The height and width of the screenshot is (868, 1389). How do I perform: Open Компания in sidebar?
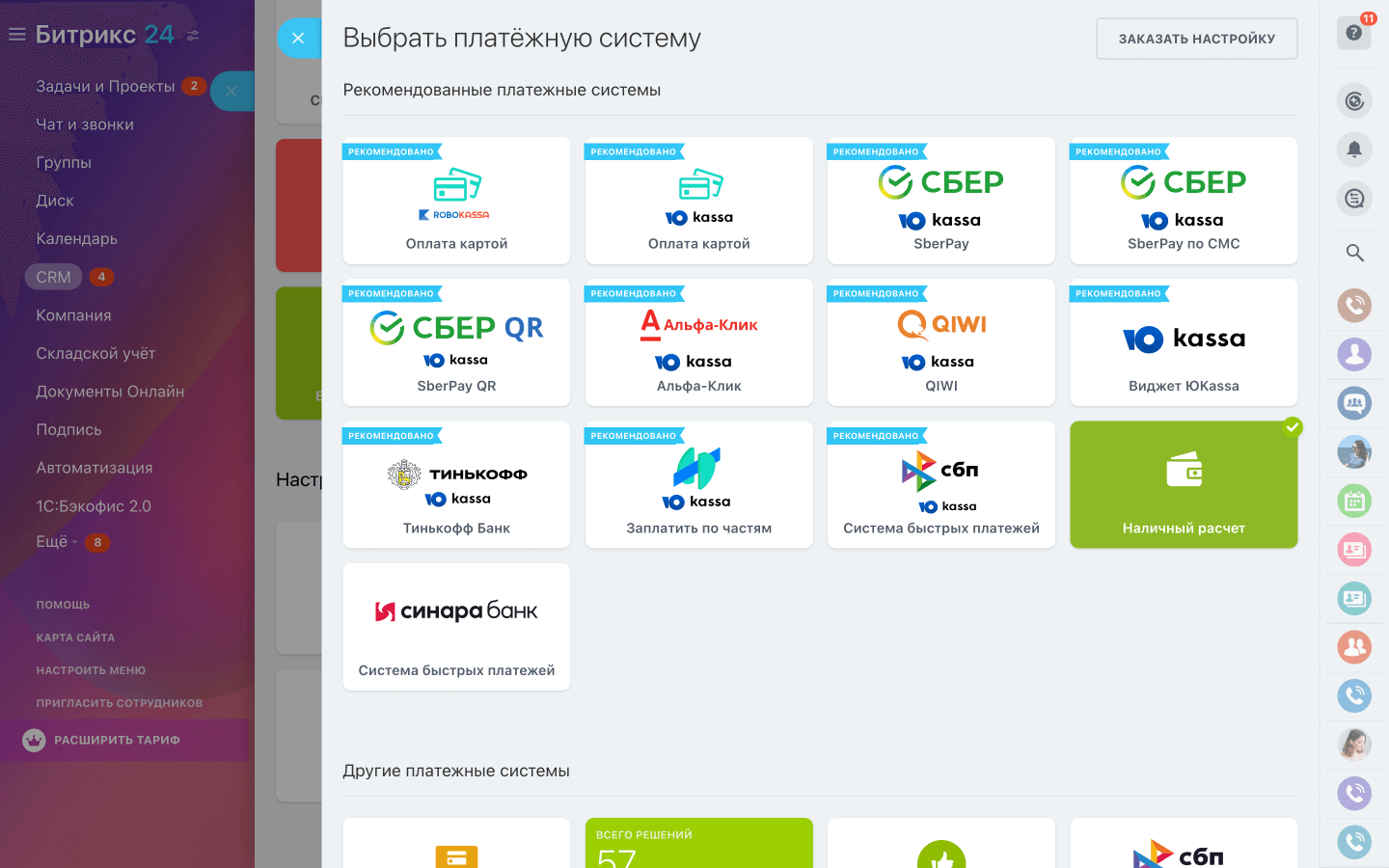coord(73,315)
